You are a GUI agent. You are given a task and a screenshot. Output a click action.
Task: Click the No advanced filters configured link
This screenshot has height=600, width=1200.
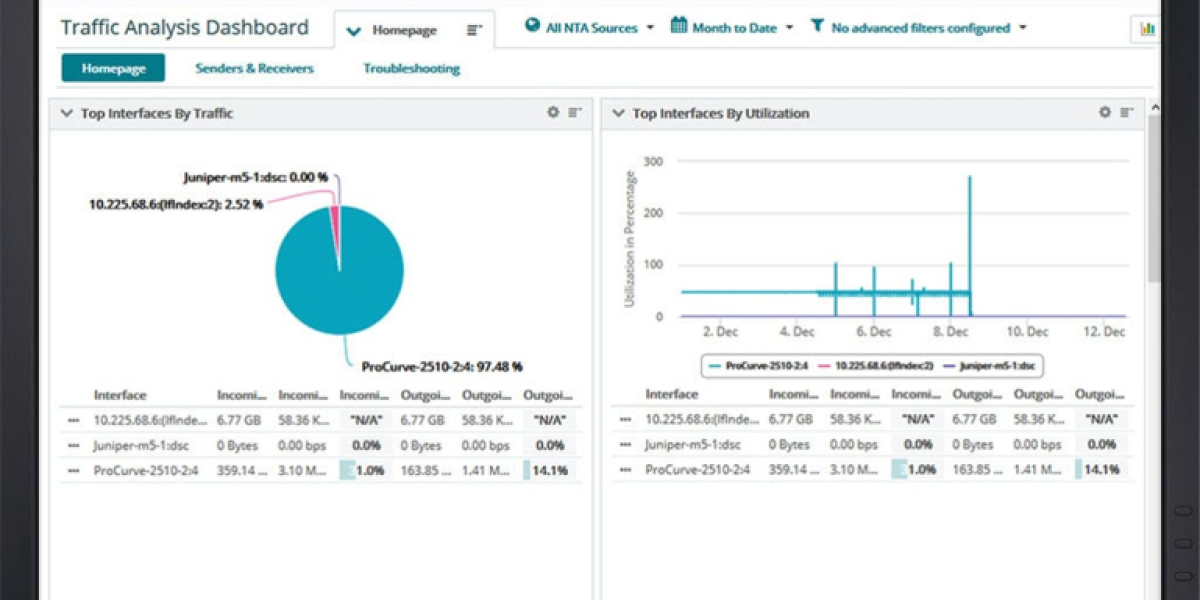[x=920, y=28]
